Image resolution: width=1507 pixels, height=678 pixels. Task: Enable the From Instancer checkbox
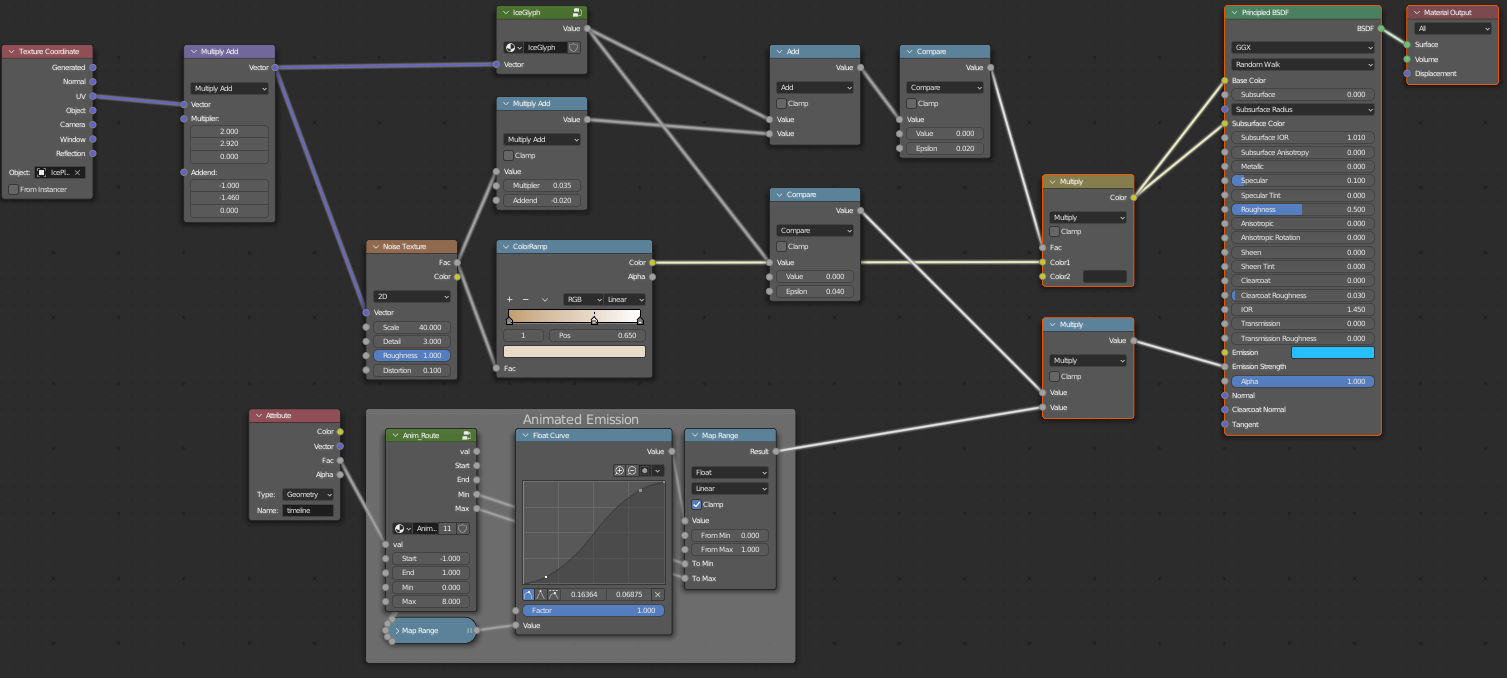[x=13, y=189]
